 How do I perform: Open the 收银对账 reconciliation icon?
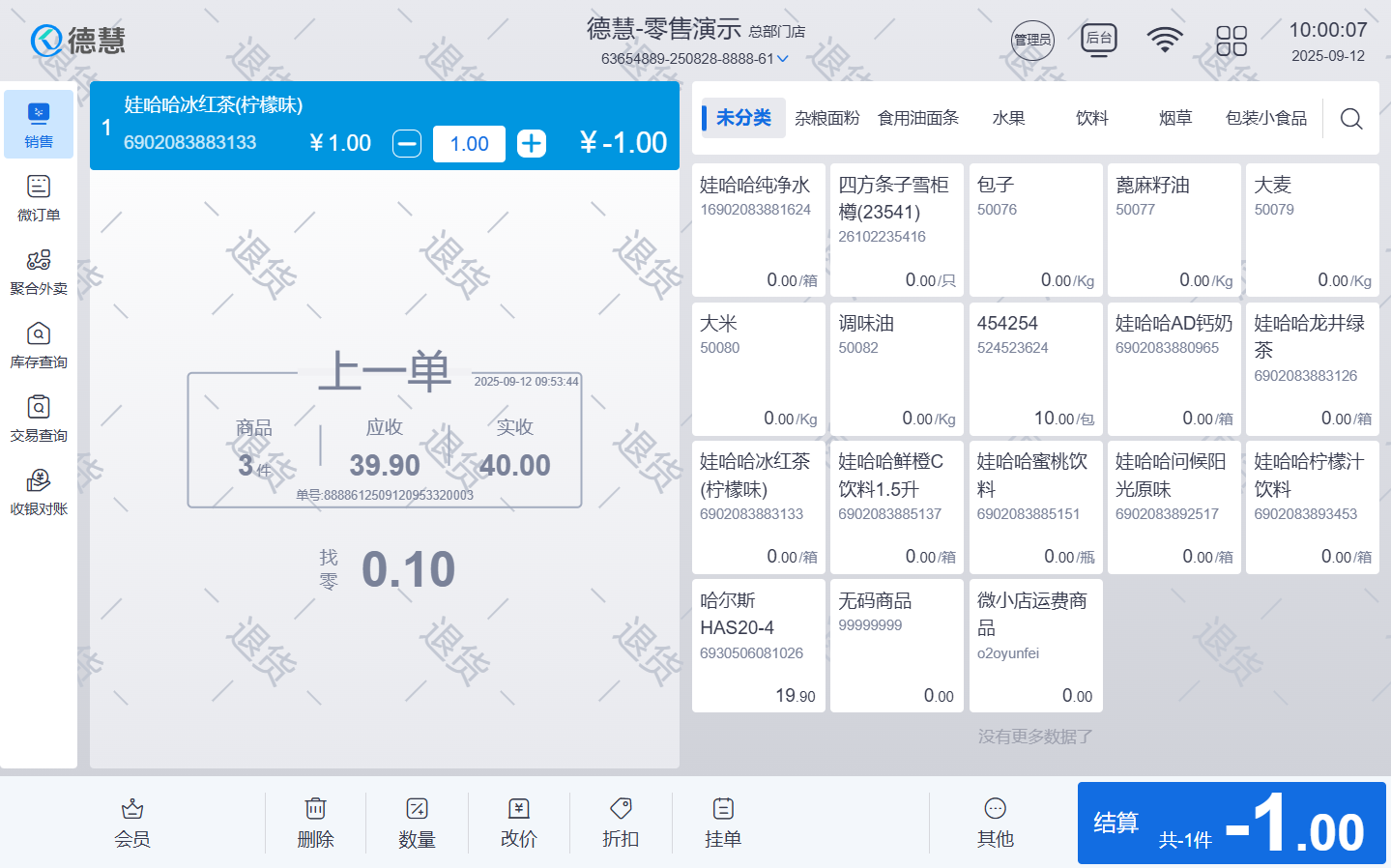39,492
